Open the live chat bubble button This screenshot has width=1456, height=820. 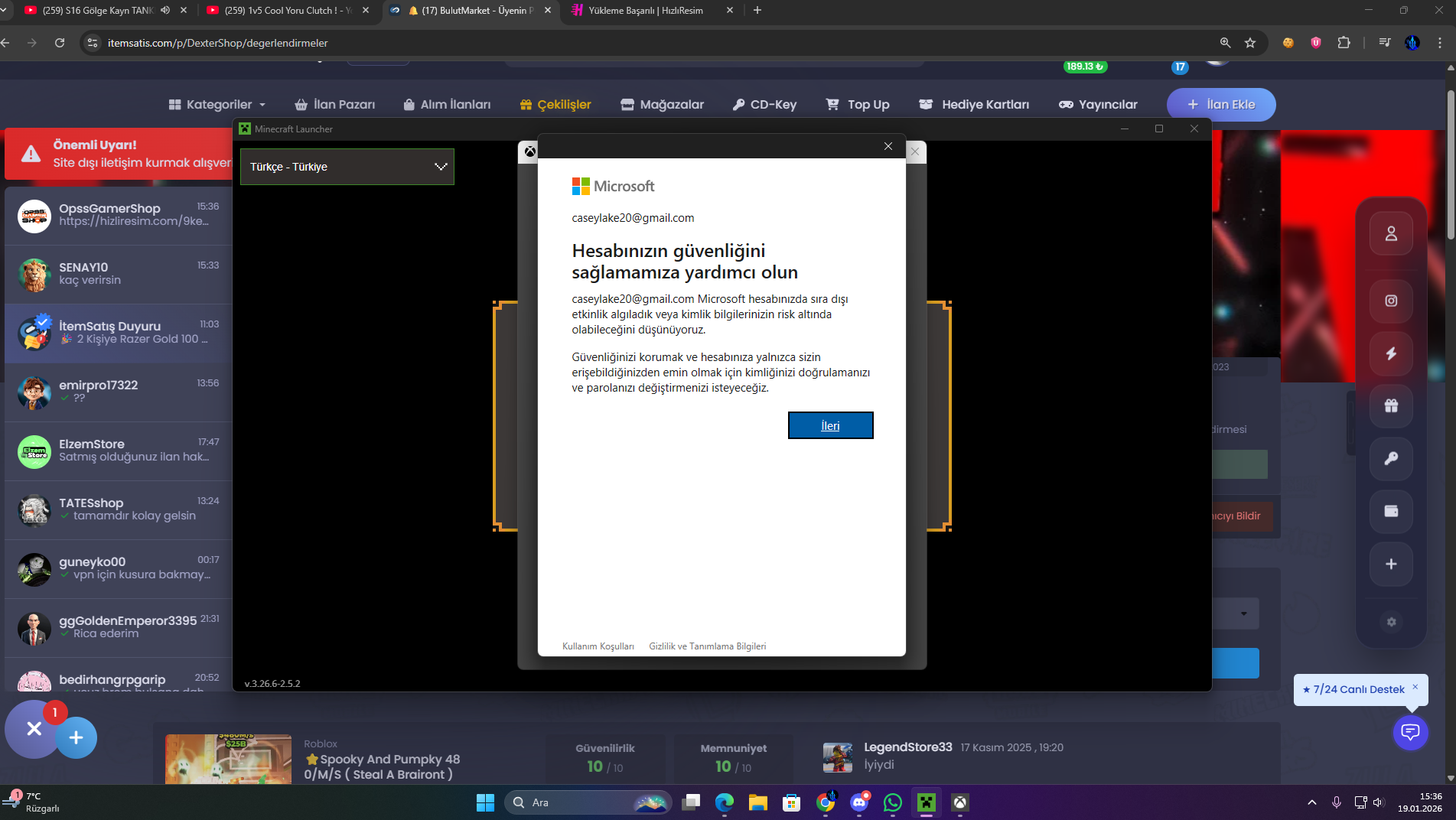pos(1410,732)
